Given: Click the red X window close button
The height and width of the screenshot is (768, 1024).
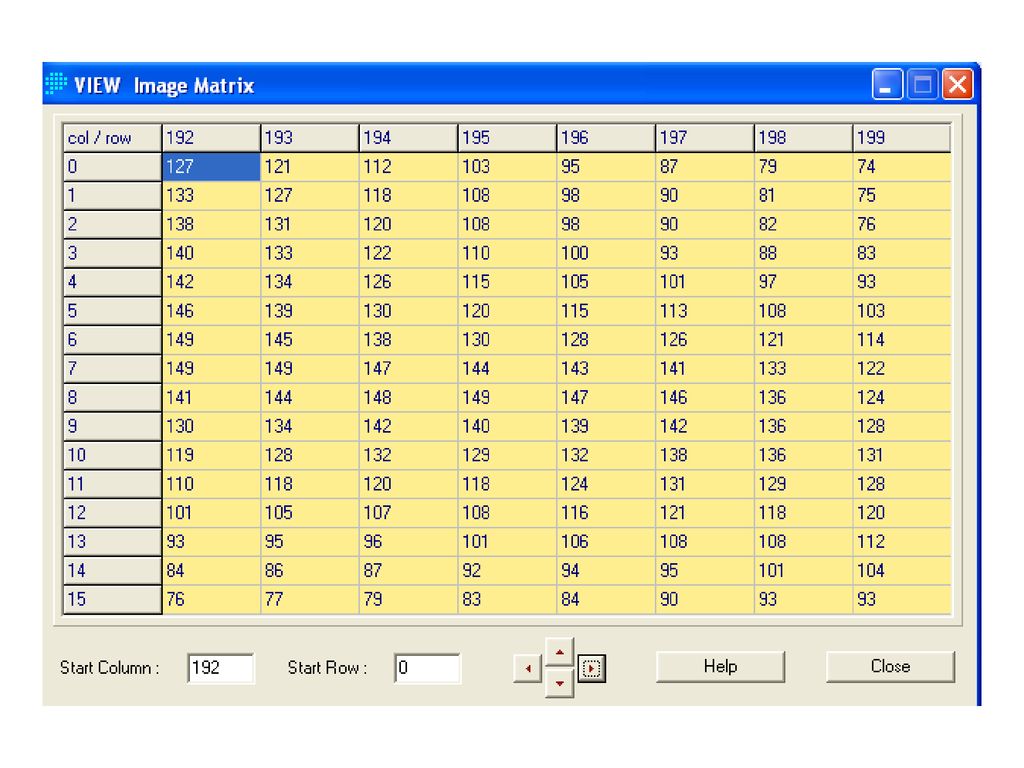Looking at the screenshot, I should [x=957, y=84].
